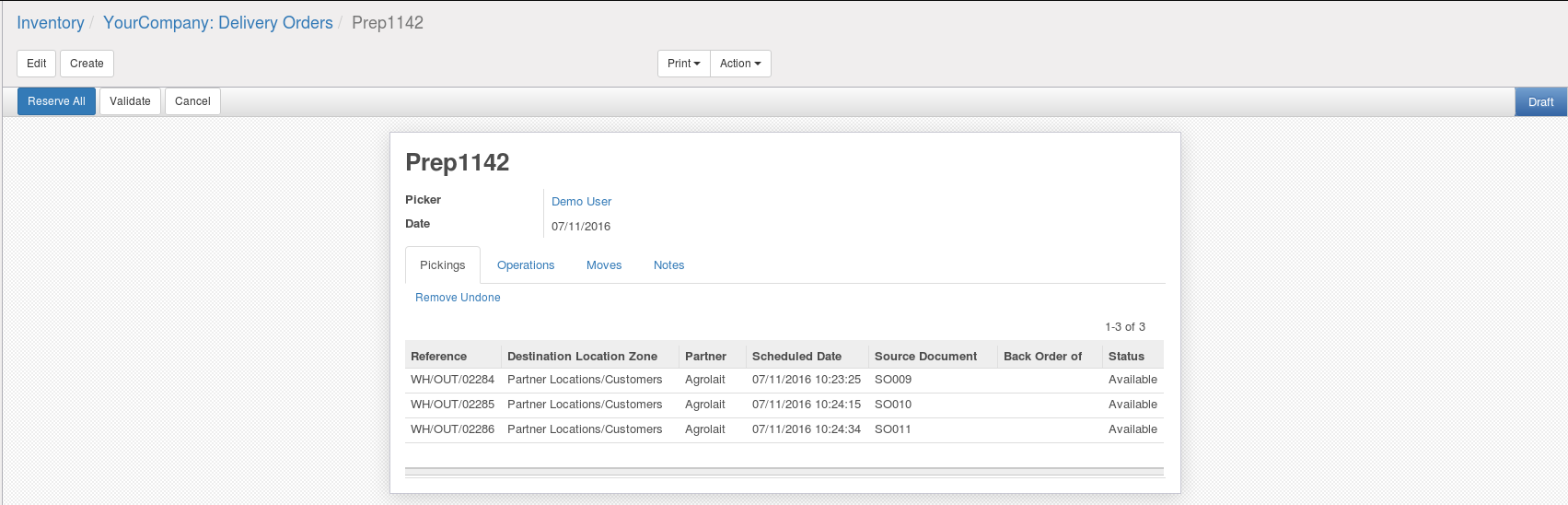Click the Reserve All button
Viewport: 1568px width, 505px height.
(56, 101)
